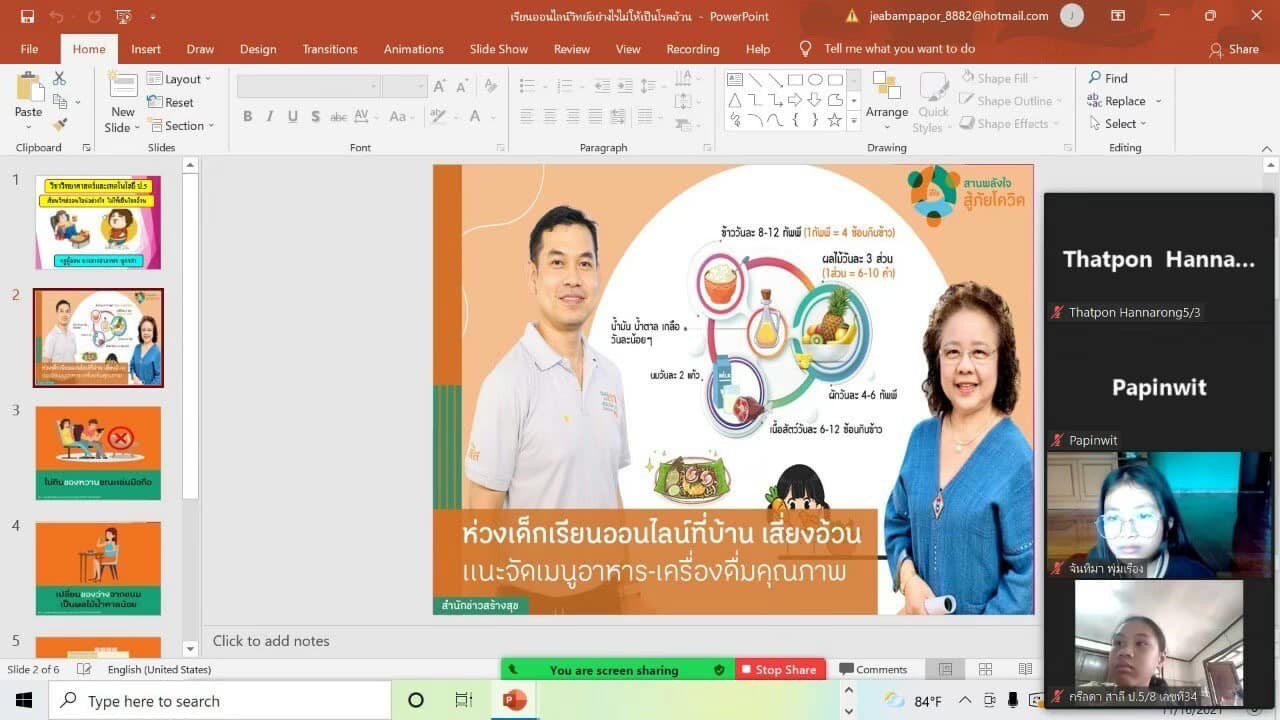Open the Recording tab
This screenshot has height=720, width=1280.
coord(693,49)
